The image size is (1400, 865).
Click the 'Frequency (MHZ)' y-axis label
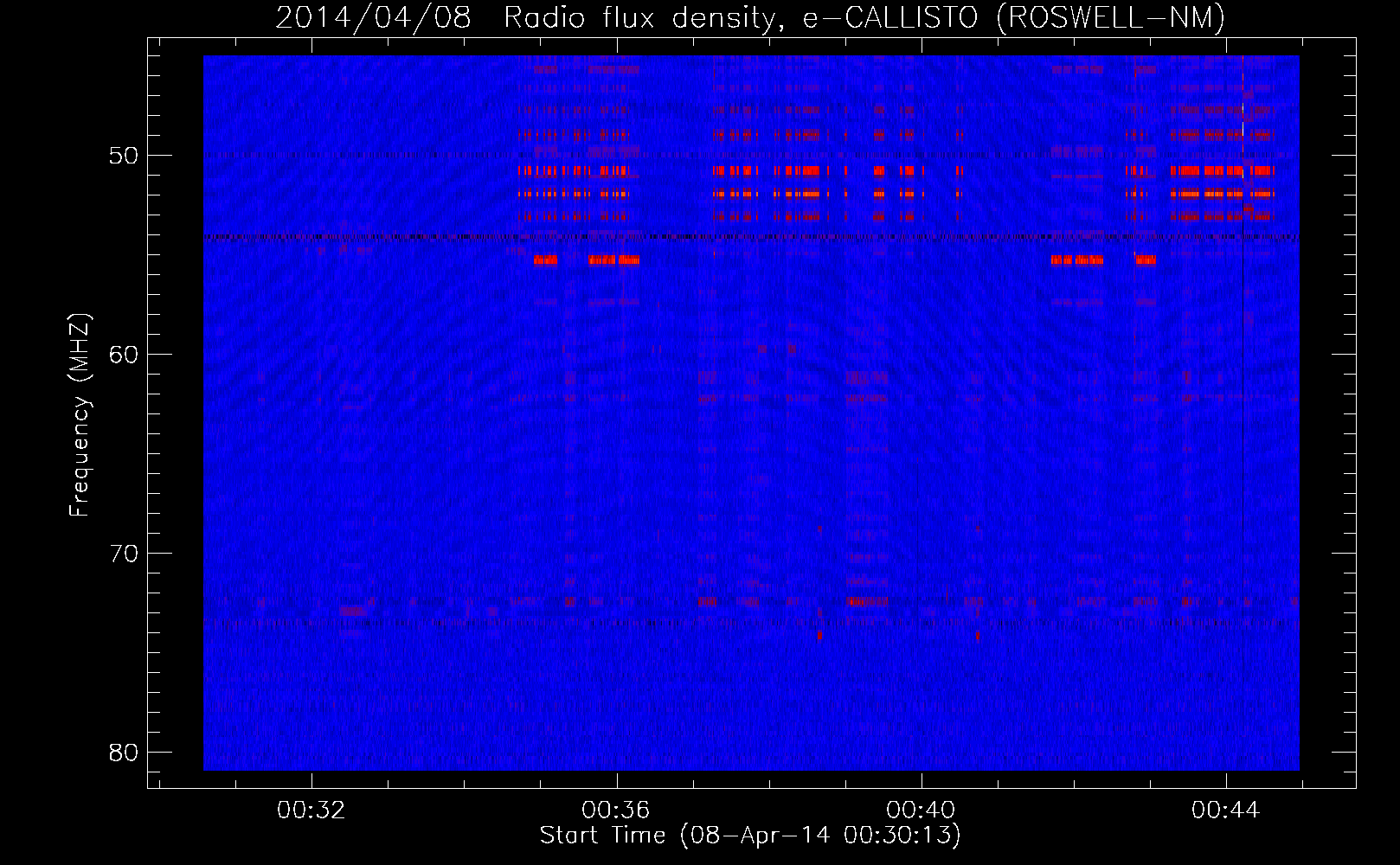pos(80,415)
